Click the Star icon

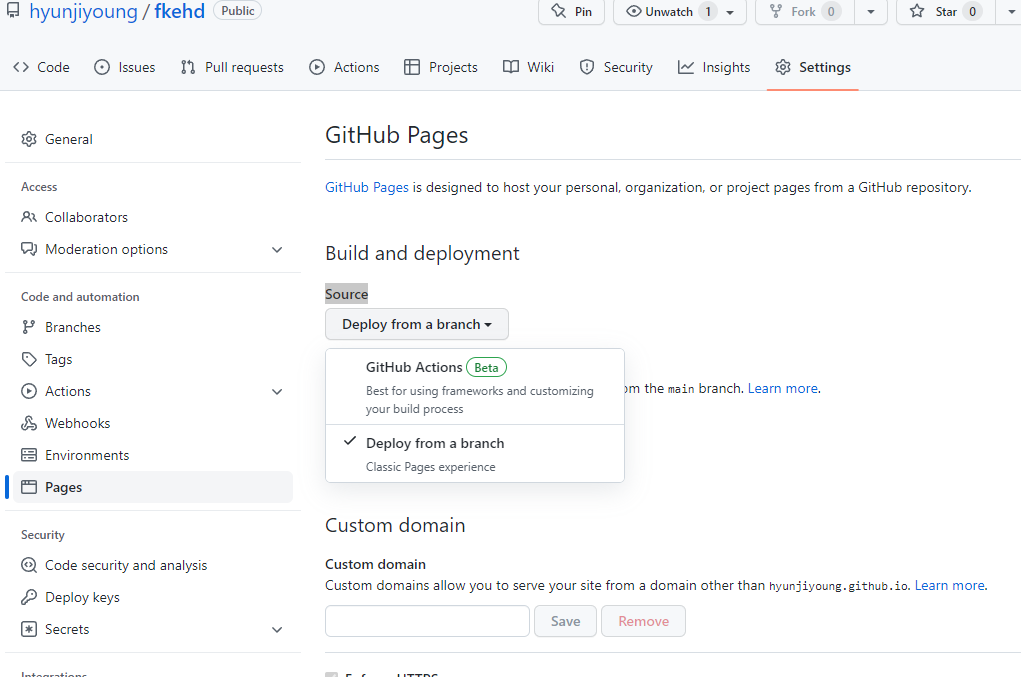[917, 11]
